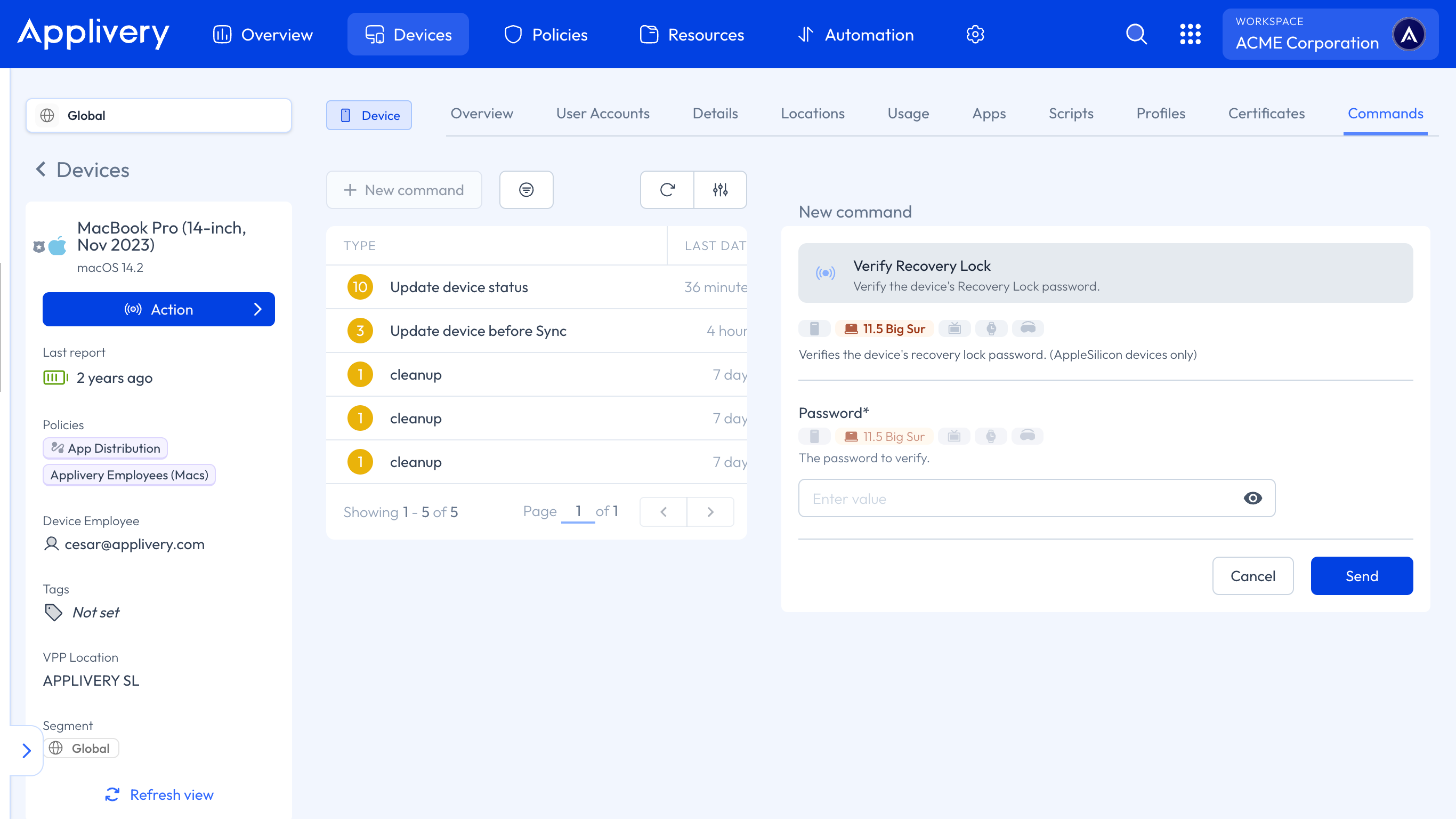Image resolution: width=1456 pixels, height=819 pixels.
Task: Click the search magnifier icon
Action: coord(1136,35)
